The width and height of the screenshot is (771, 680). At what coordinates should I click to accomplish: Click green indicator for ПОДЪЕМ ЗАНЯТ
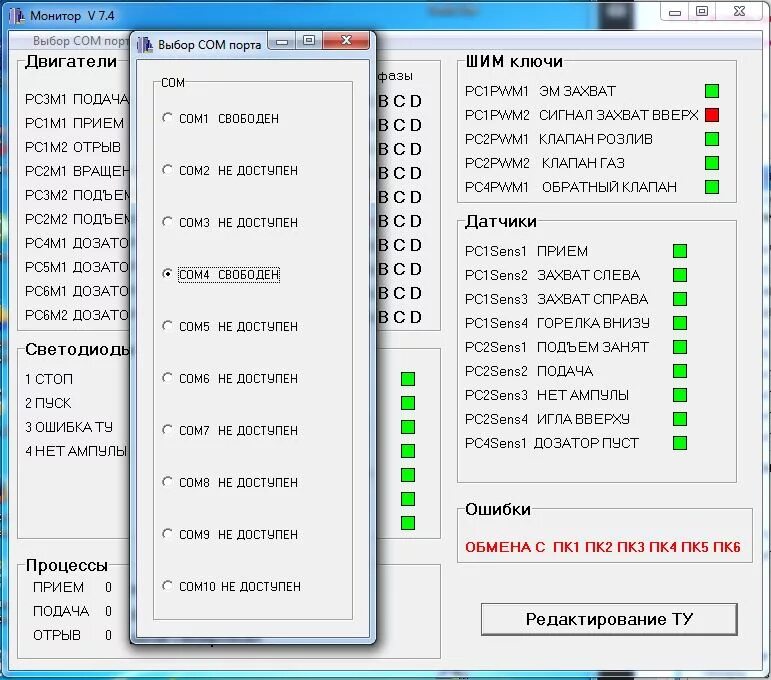[x=680, y=347]
